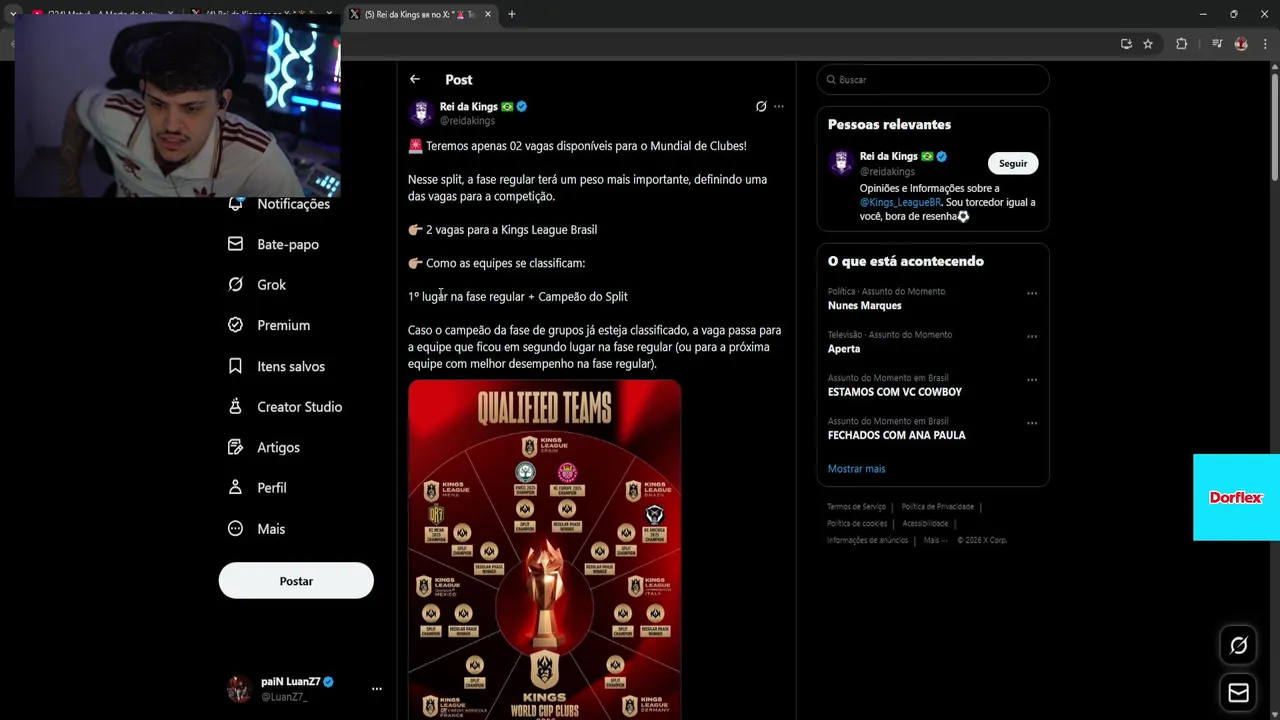
Task: Open Termos de Serviço link
Action: 856,507
